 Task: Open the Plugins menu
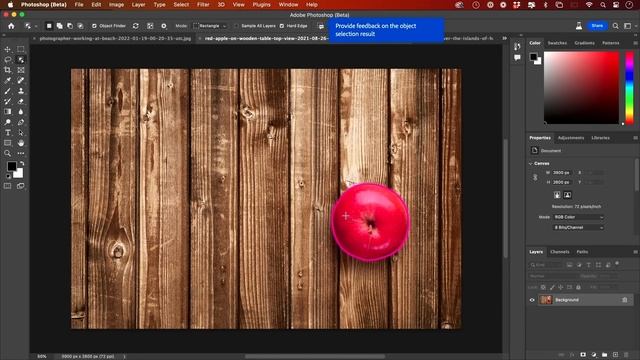pyautogui.click(x=261, y=4)
